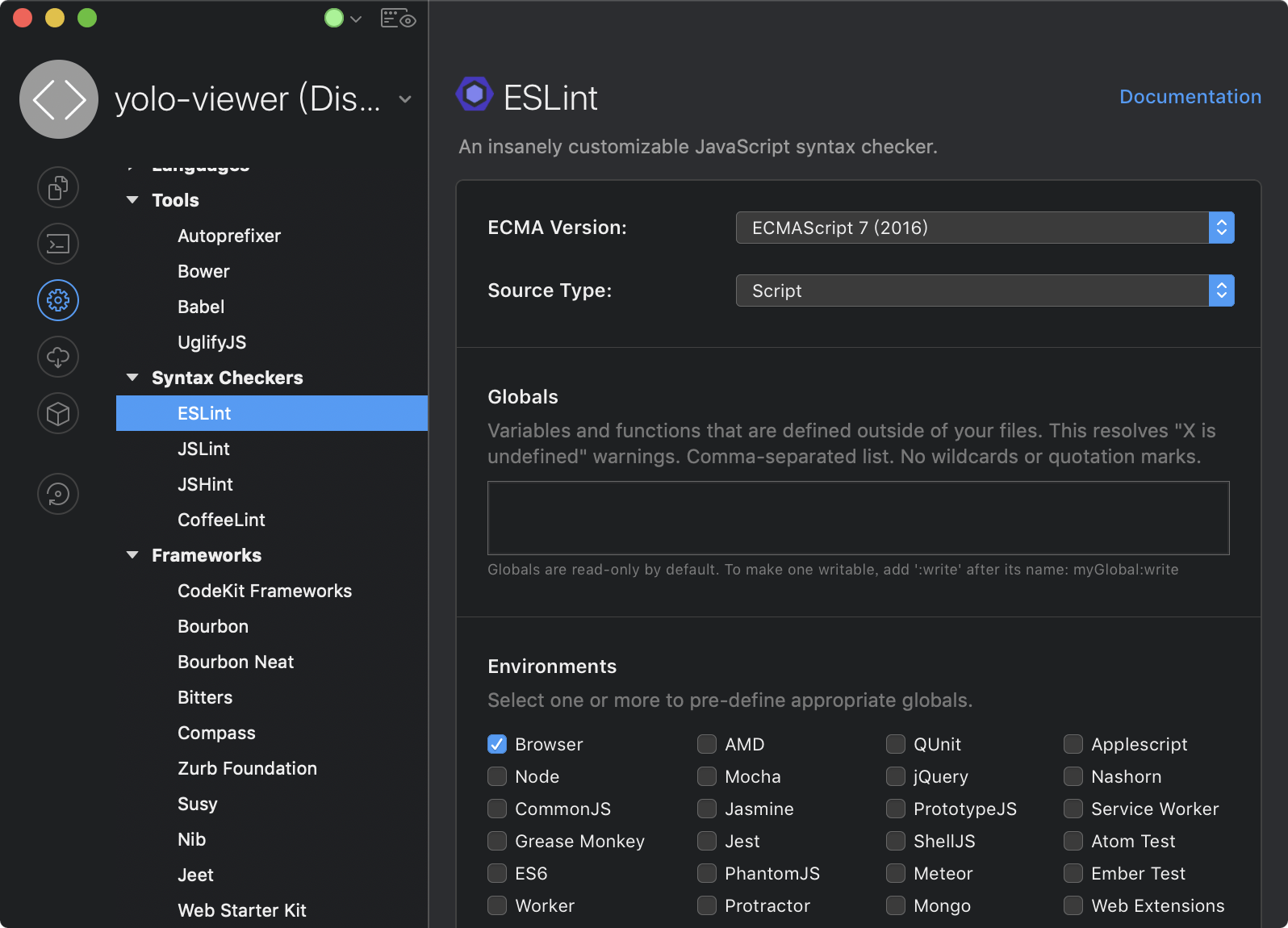Enable the Node environment checkbox
The height and width of the screenshot is (928, 1288).
(x=497, y=776)
